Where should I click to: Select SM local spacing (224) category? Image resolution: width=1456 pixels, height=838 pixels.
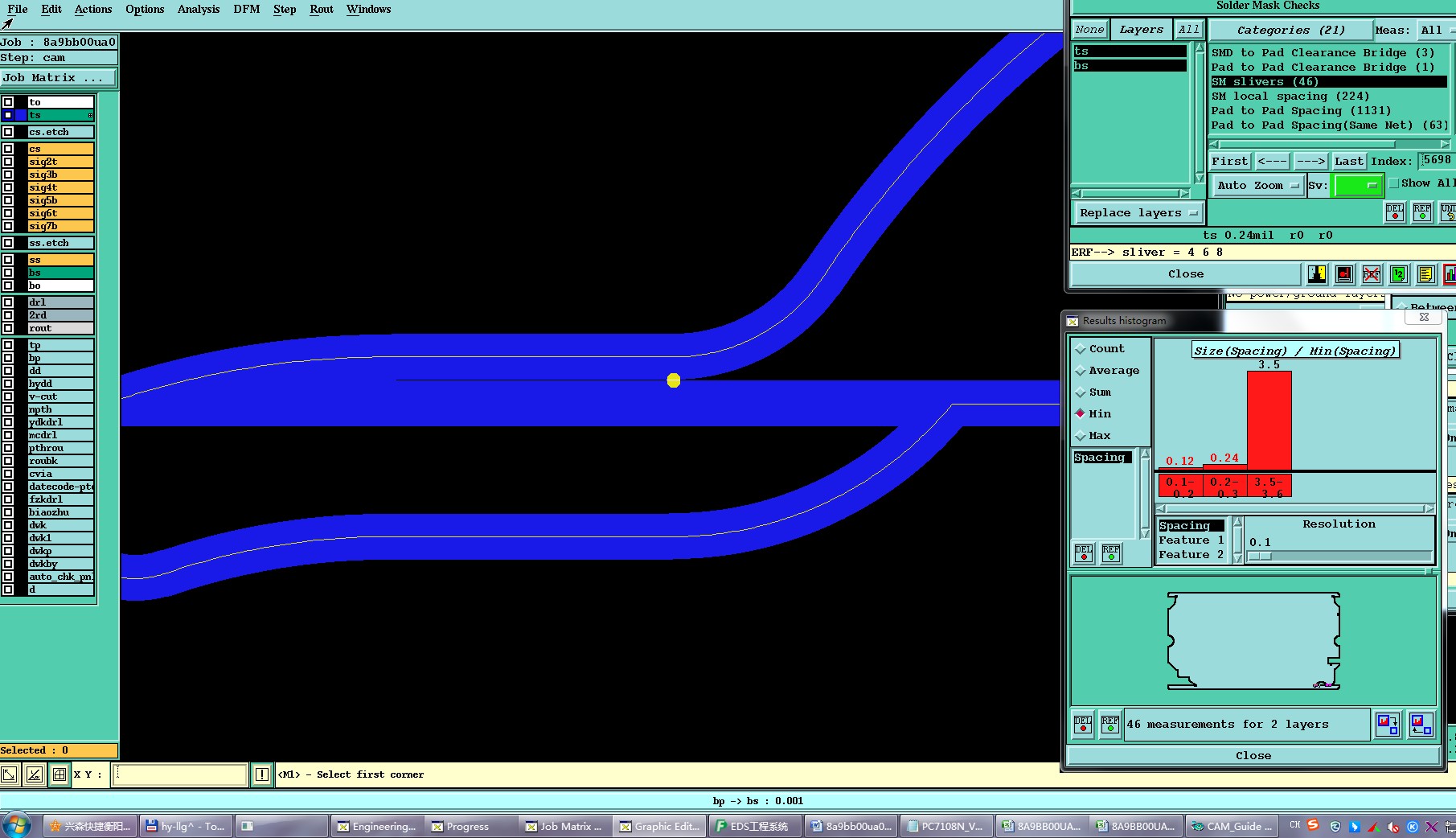click(x=1329, y=96)
